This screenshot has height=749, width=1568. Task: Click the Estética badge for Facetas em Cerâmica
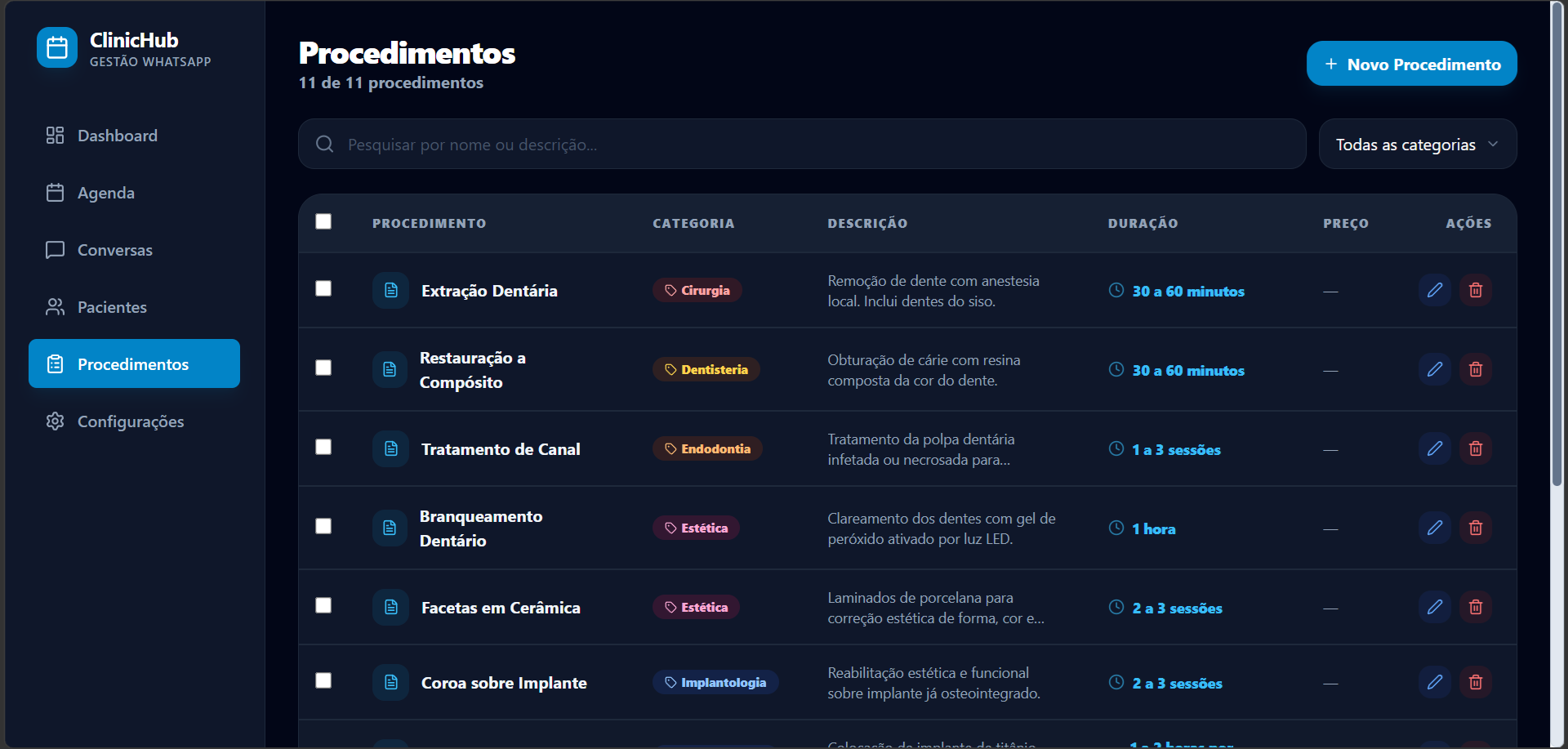696,607
